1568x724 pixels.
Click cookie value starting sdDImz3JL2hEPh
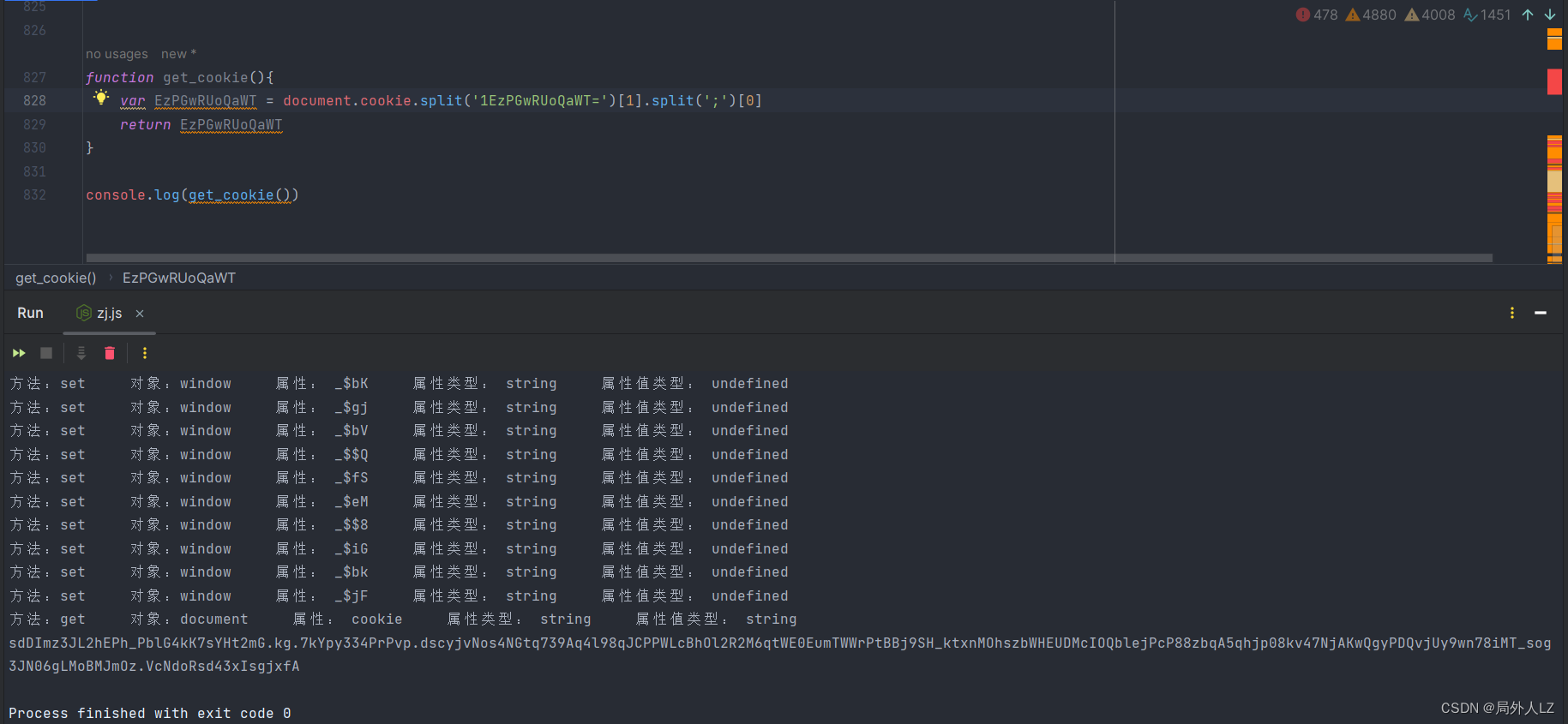pyautogui.click(x=780, y=643)
